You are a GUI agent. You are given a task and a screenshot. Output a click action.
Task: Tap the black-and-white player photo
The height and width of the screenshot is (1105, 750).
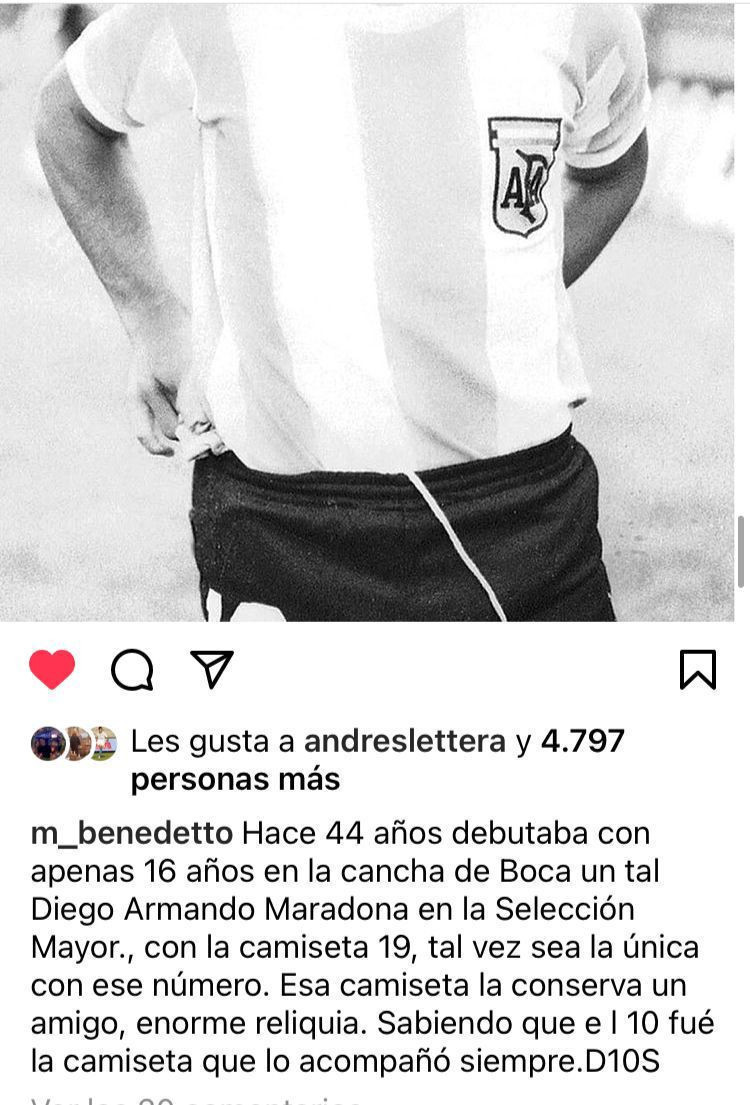[x=367, y=311]
